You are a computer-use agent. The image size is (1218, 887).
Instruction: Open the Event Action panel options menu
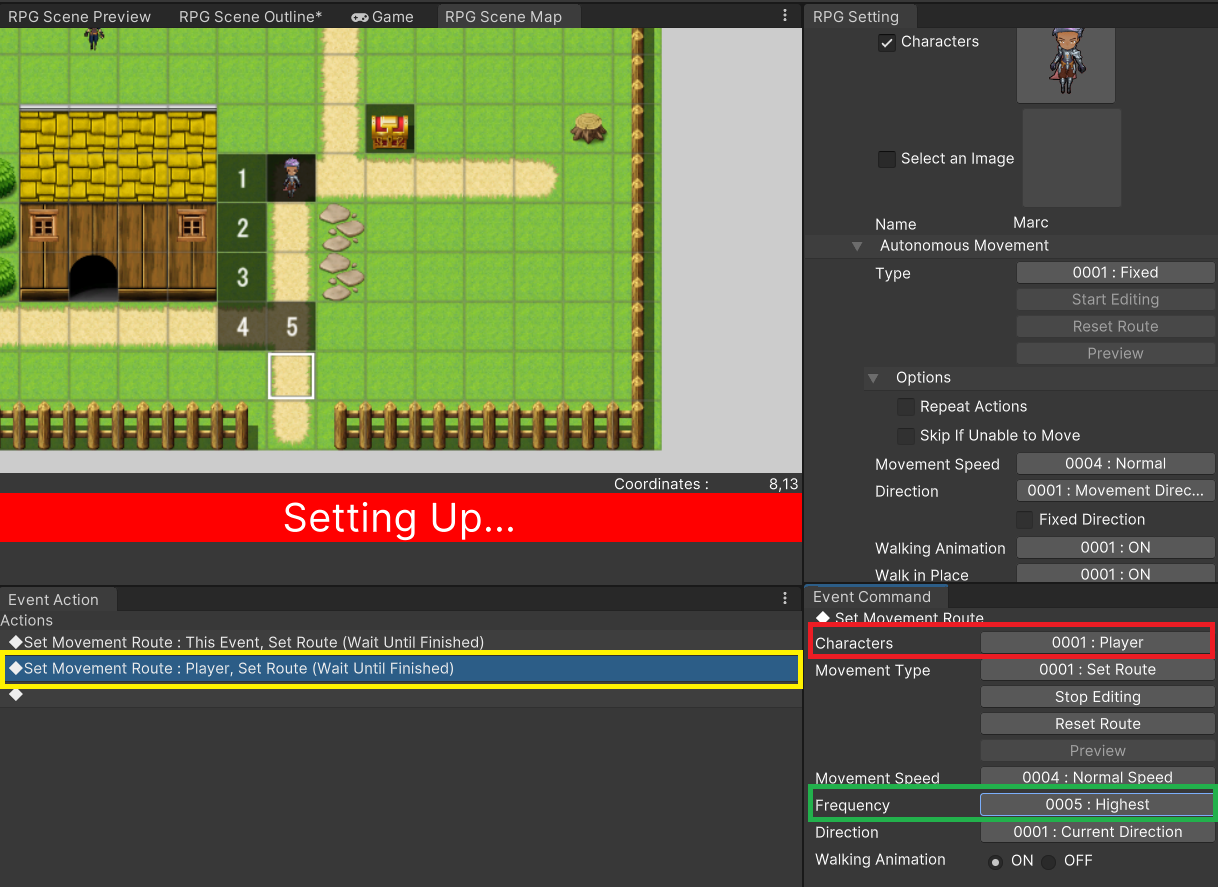[x=785, y=598]
